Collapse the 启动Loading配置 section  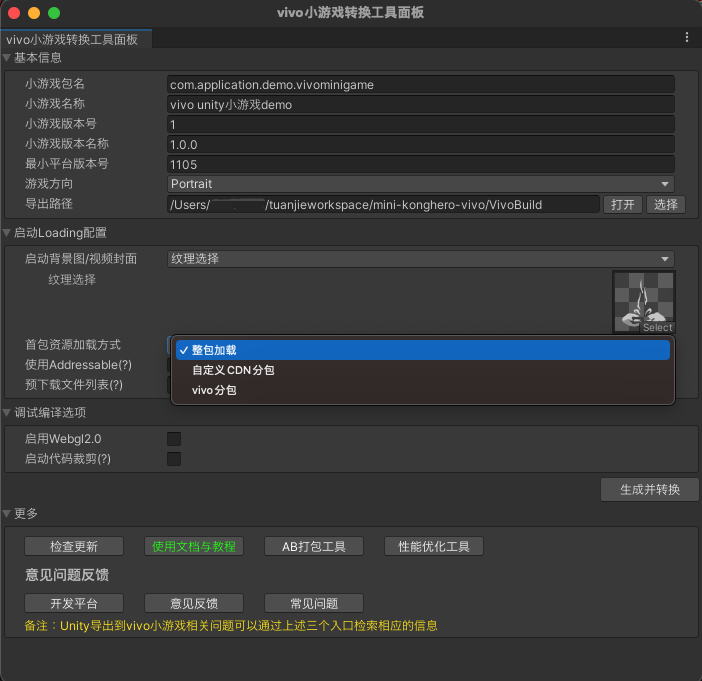pos(9,233)
